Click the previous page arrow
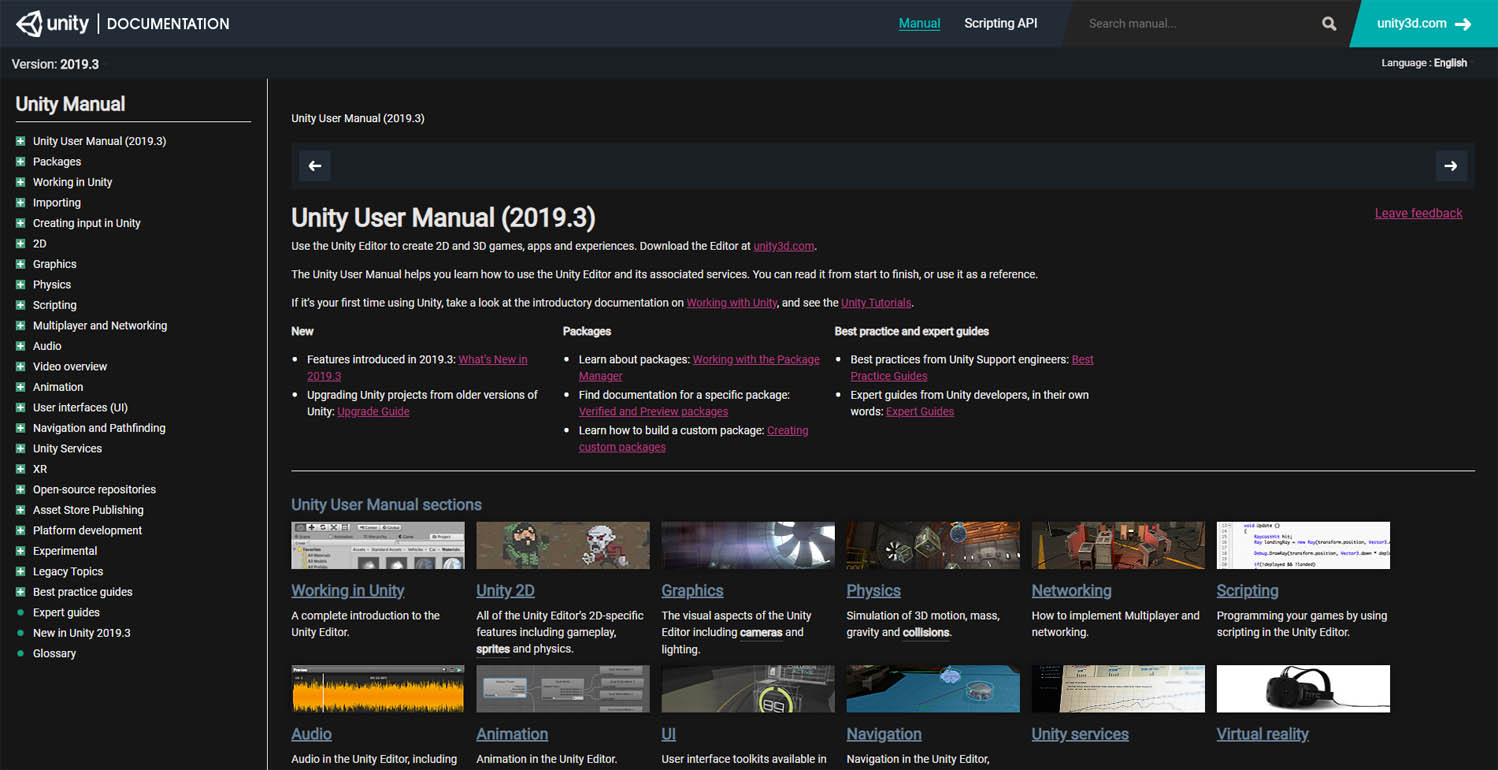The height and width of the screenshot is (770, 1498). tap(314, 166)
